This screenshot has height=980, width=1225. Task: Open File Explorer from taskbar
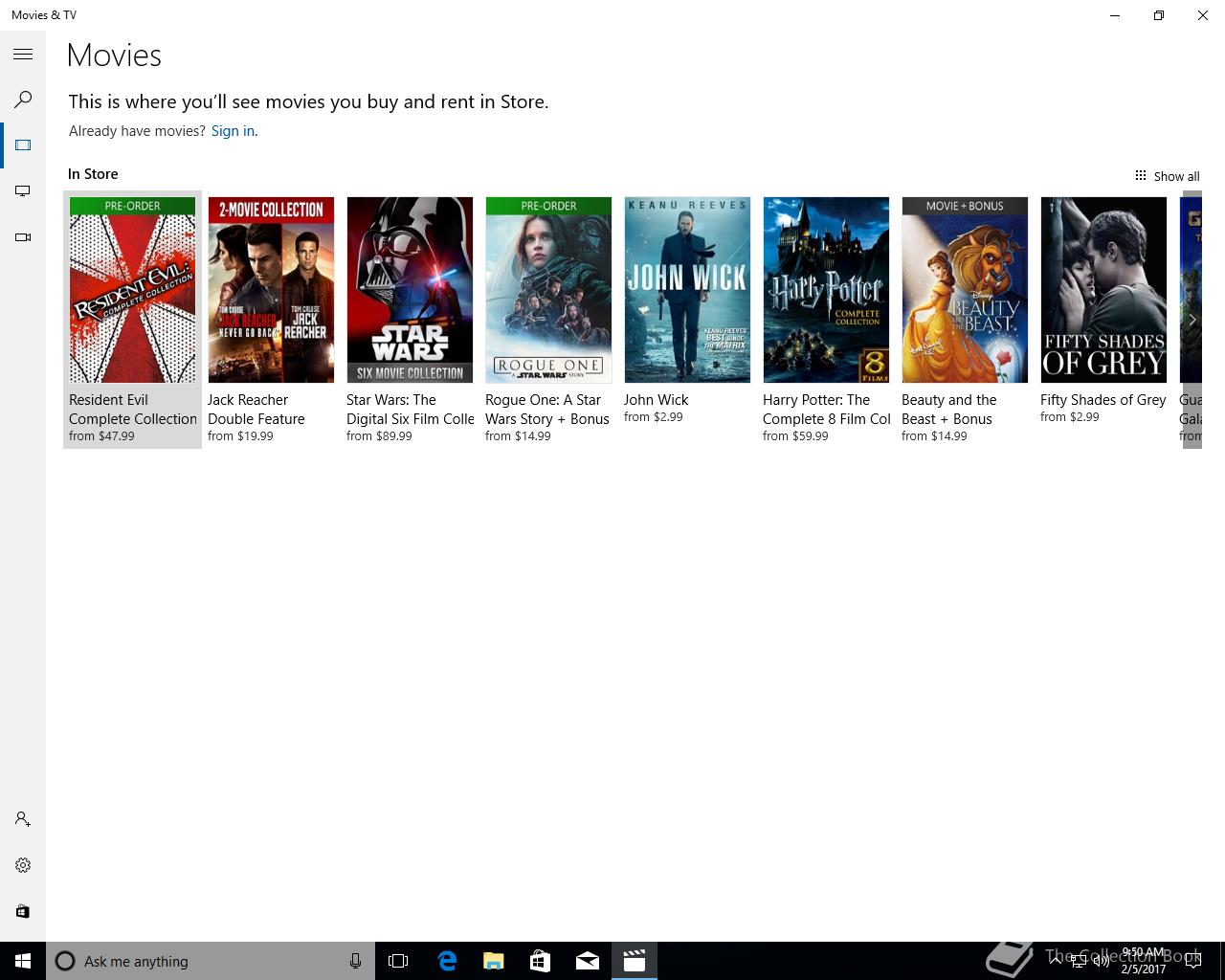pyautogui.click(x=494, y=961)
